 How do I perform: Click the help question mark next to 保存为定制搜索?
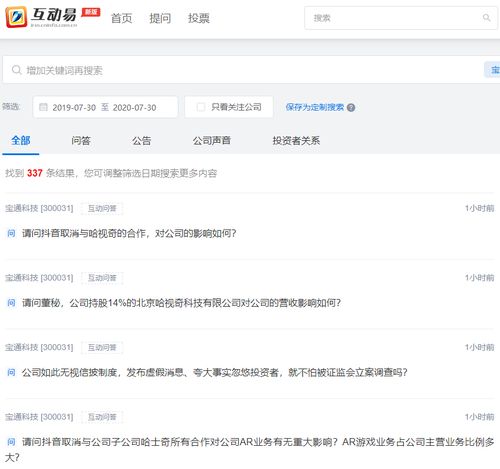[351, 108]
